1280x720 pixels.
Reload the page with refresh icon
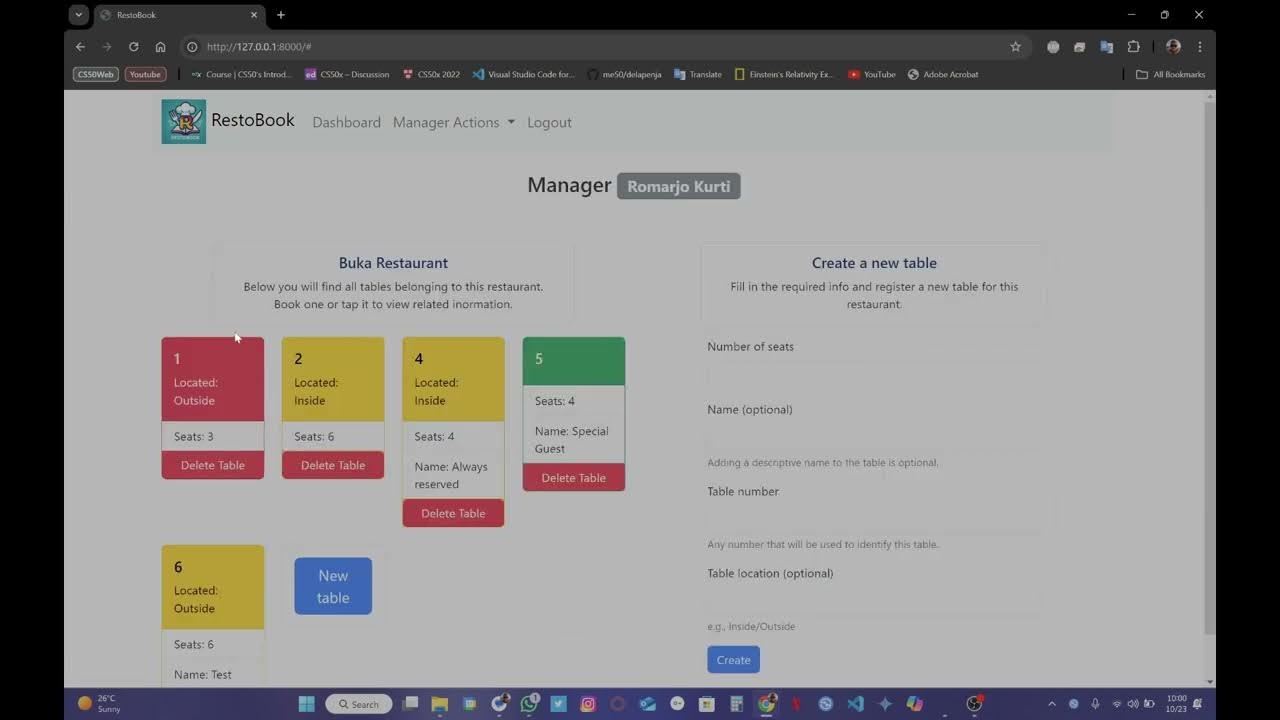pos(133,47)
